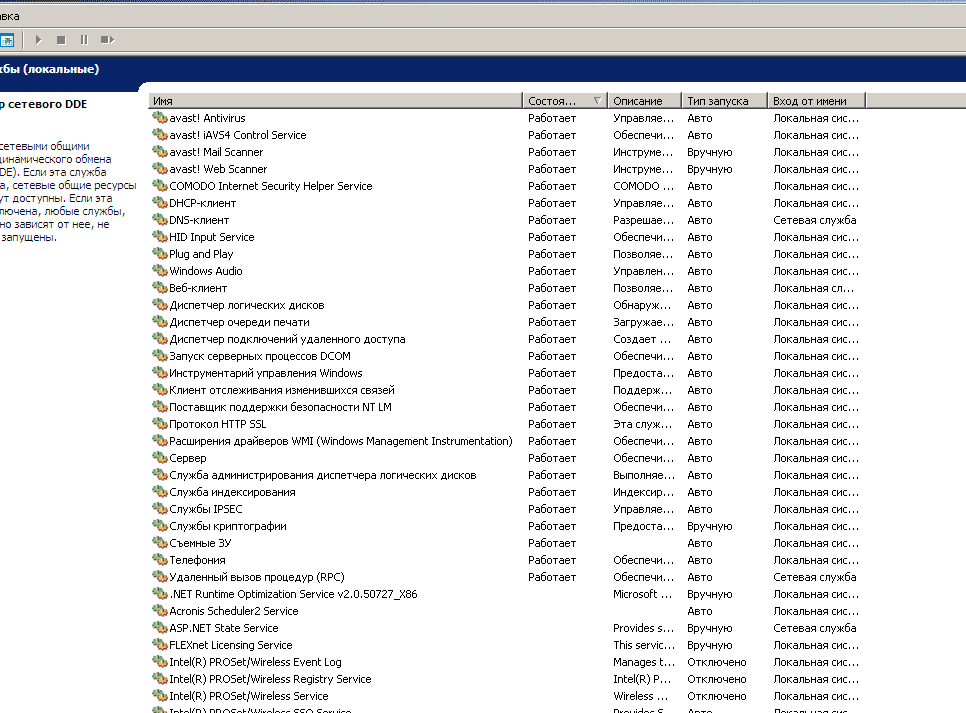Click gear icon of Plug and Play row

tap(160, 253)
